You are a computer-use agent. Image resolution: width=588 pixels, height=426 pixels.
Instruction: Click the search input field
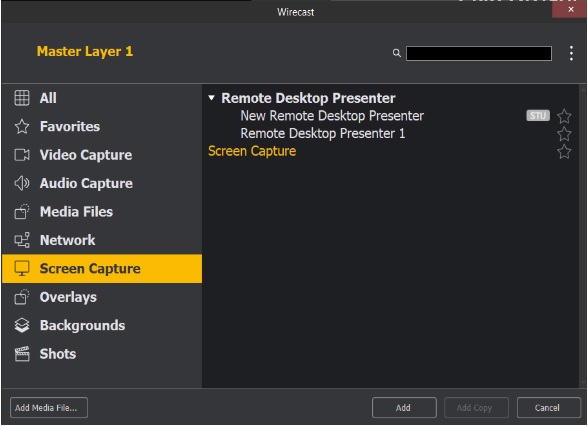(x=478, y=53)
